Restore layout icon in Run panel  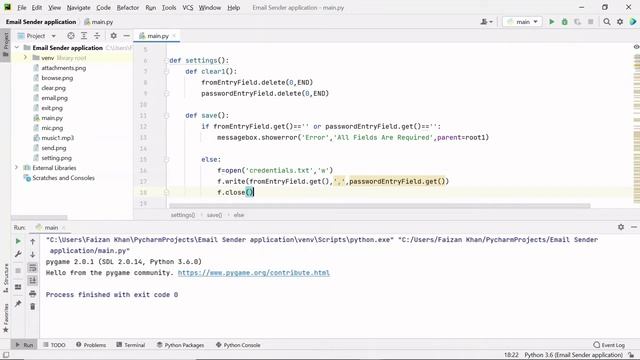[x=18, y=287]
